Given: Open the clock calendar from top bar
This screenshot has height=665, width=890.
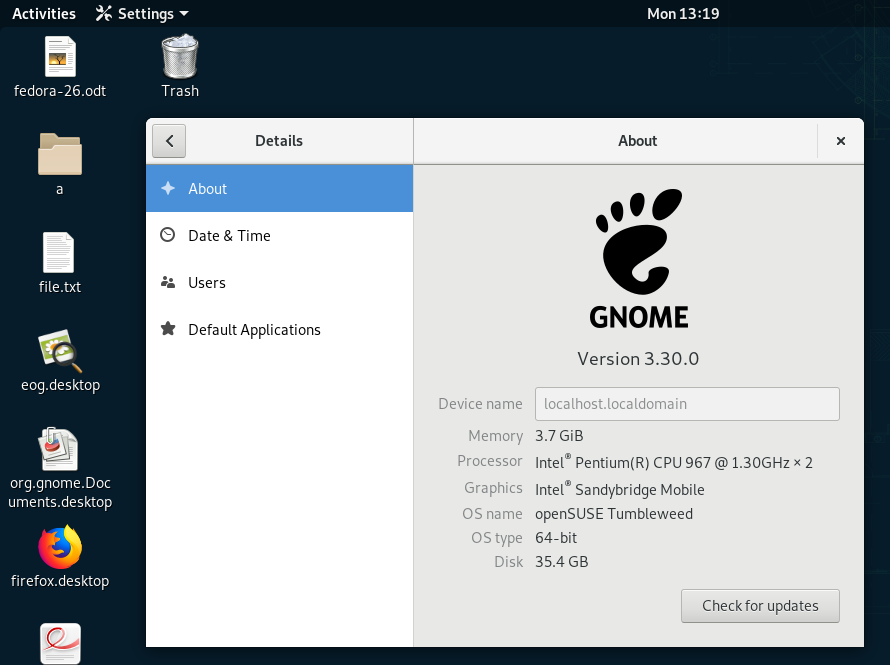Looking at the screenshot, I should point(683,13).
